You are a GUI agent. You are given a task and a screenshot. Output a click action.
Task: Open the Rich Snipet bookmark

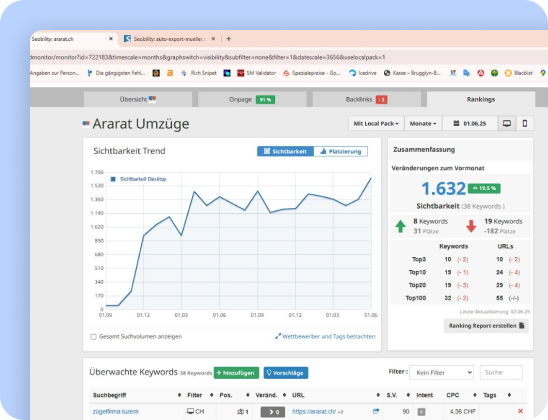click(x=199, y=73)
